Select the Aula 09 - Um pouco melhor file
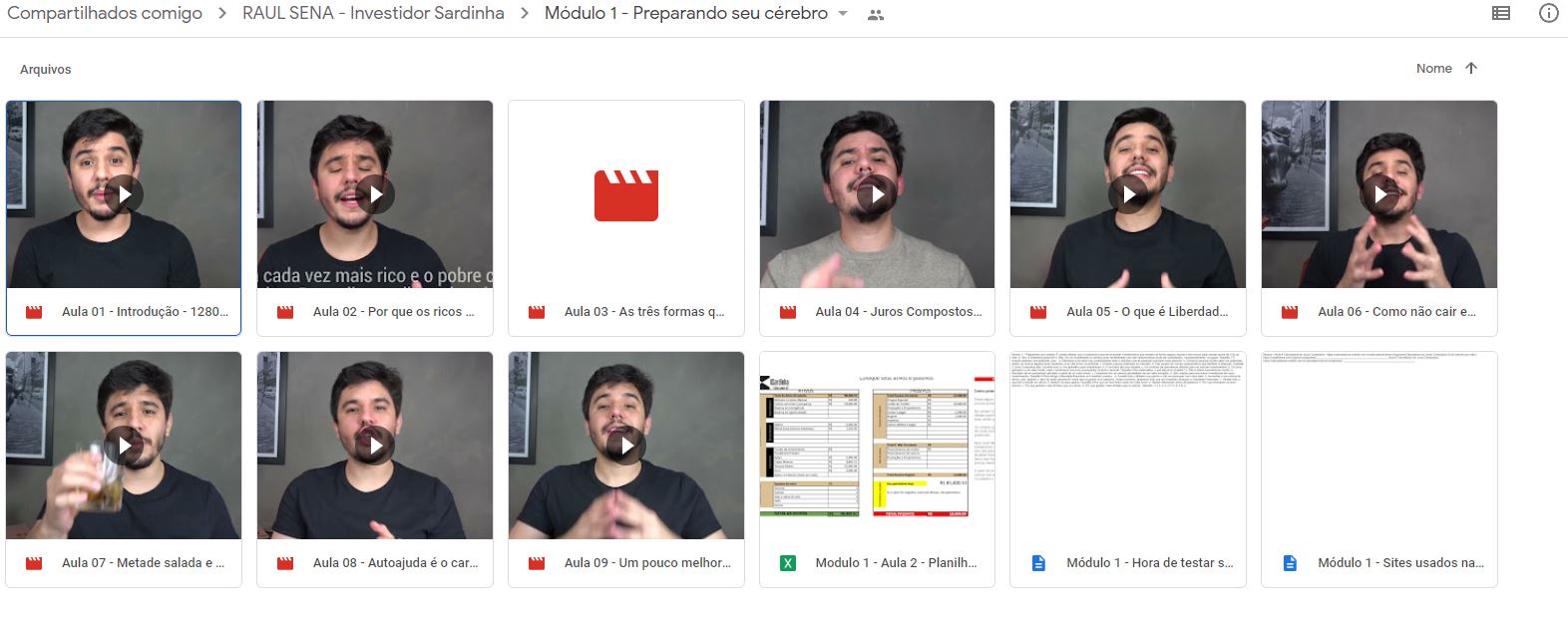1568x620 pixels. click(x=647, y=563)
